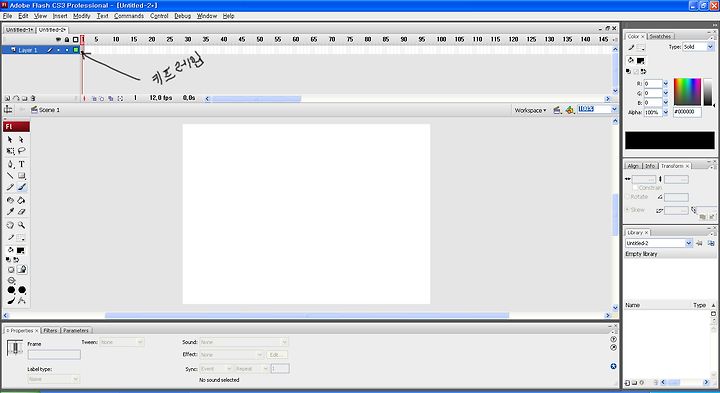The height and width of the screenshot is (393, 720).
Task: Select the Hand tool
Action: point(10,225)
